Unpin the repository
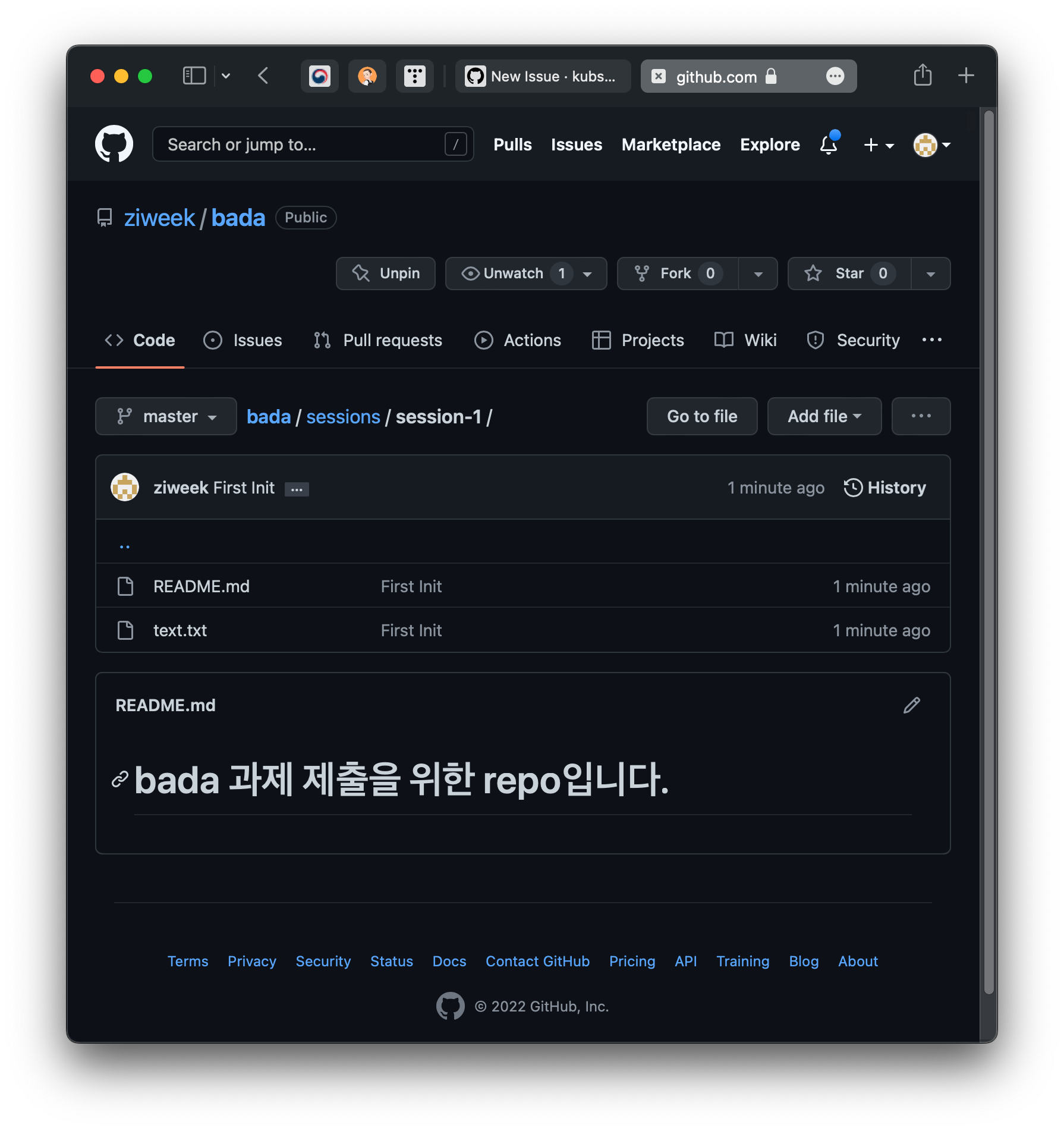The width and height of the screenshot is (1064, 1131). 385,274
